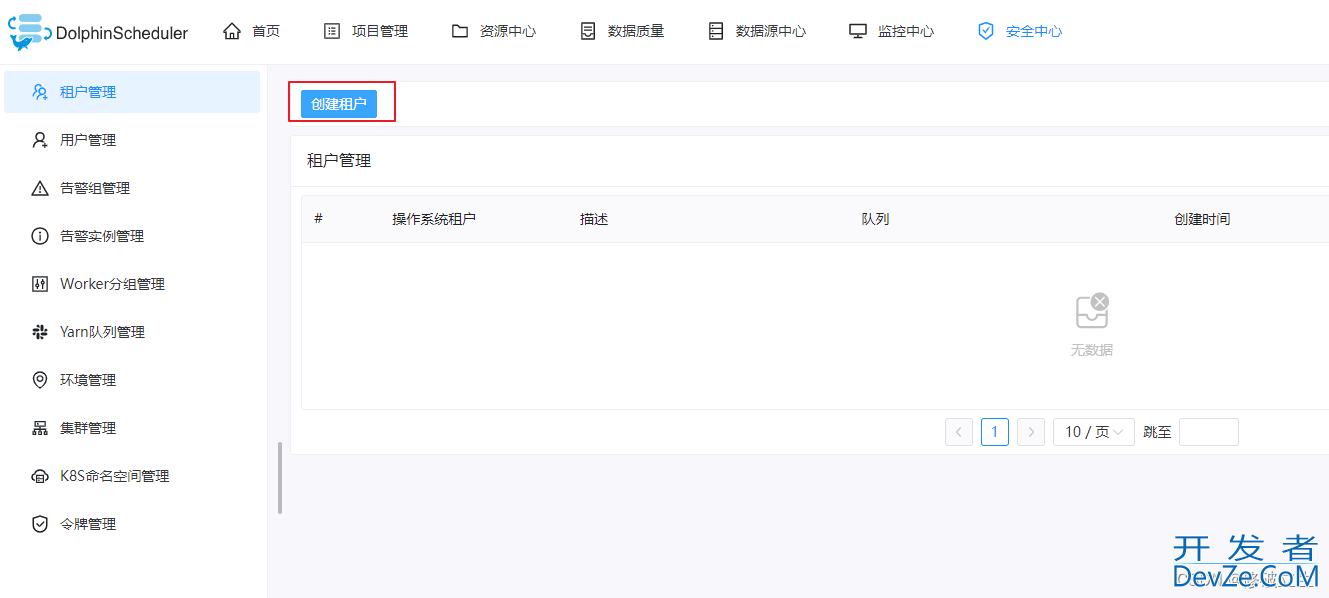Screen dimensions: 1329x598
Task: Click the folder icon beside 资源中心
Action: [x=460, y=31]
